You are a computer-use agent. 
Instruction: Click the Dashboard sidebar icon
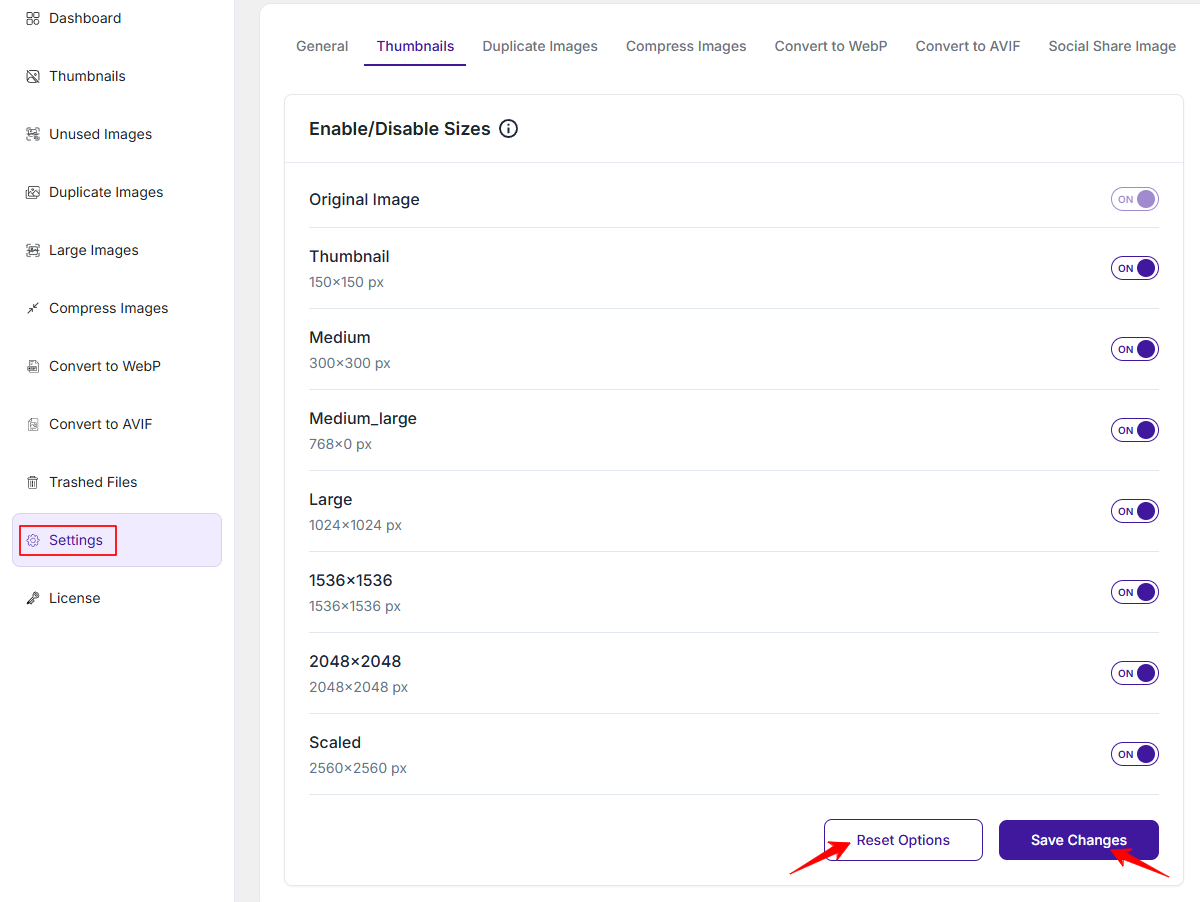coord(33,18)
